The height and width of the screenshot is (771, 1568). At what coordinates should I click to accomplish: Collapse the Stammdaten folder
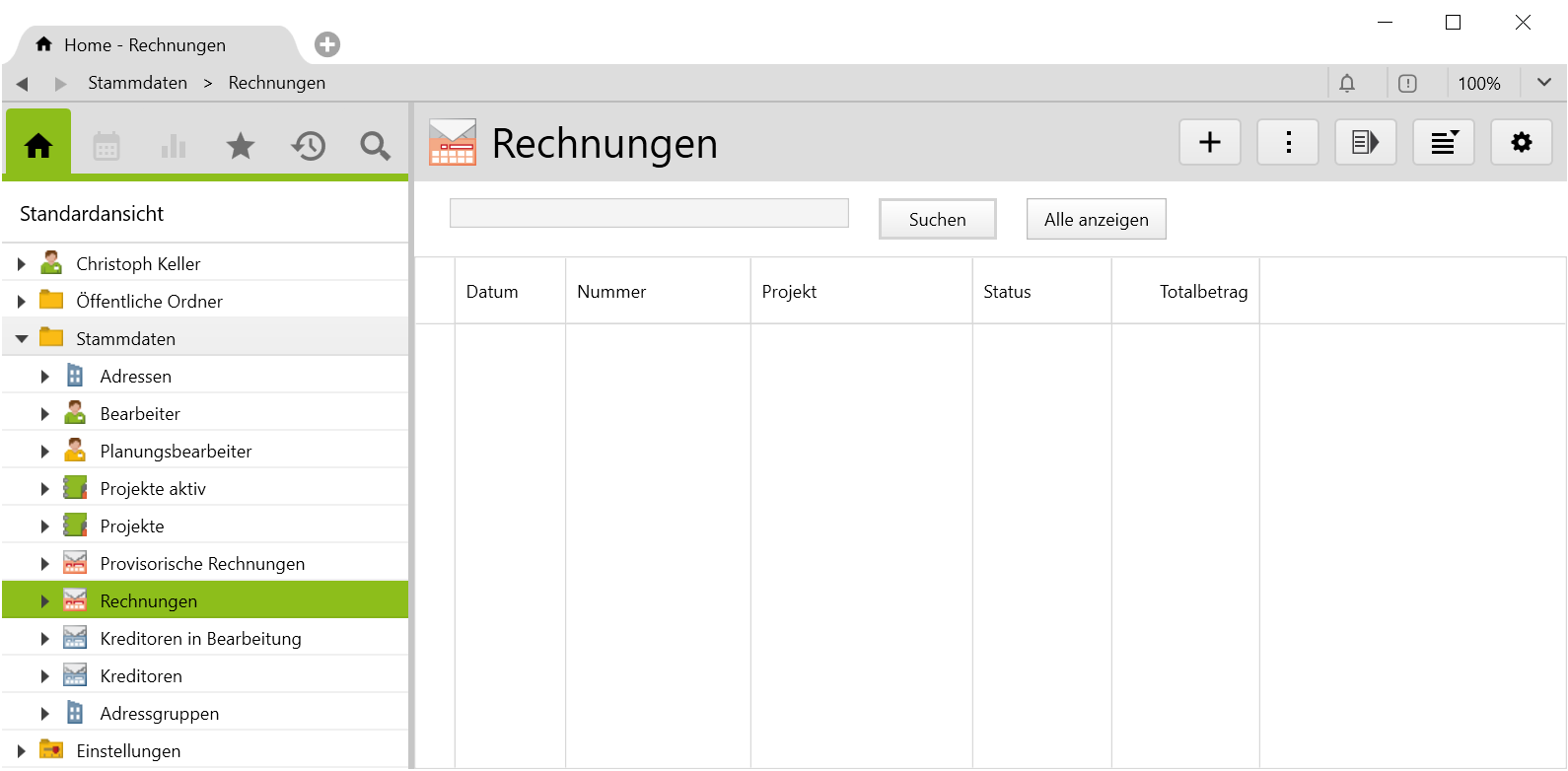[22, 339]
